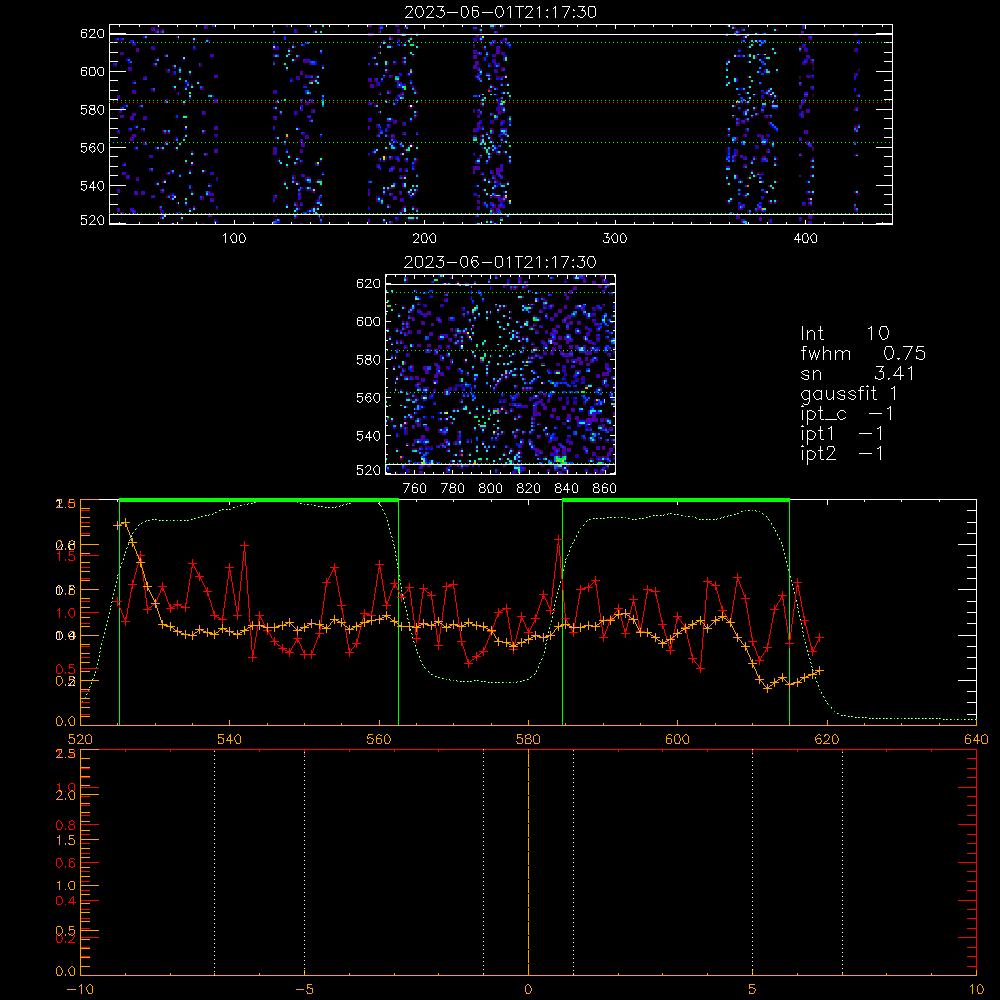Click the '820' x-axis label of middle image

(x=529, y=489)
